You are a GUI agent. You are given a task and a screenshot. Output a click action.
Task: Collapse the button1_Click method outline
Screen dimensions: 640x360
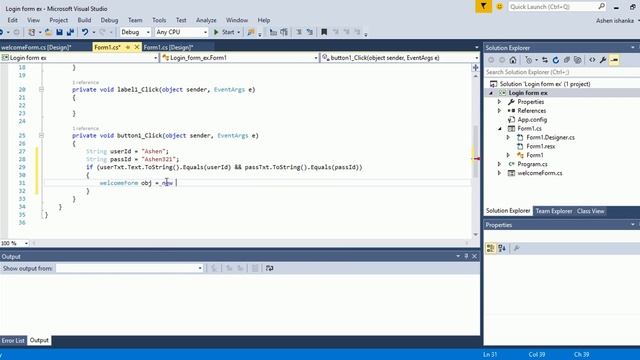click(41, 136)
